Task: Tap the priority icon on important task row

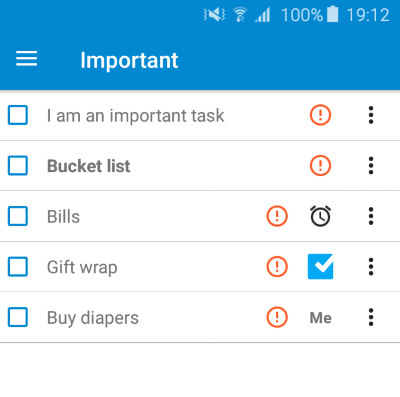Action: 320,115
